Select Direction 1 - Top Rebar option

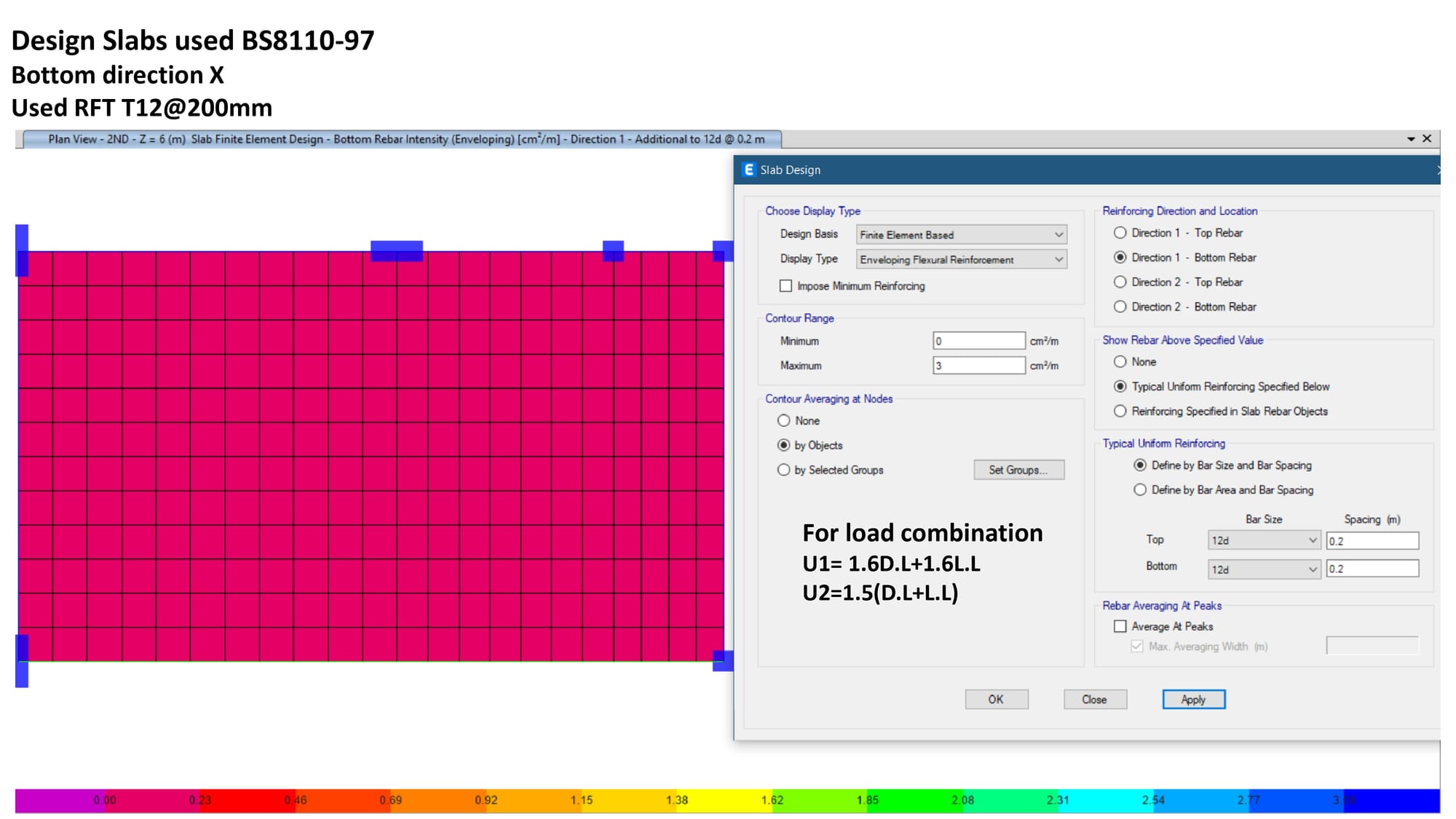(x=1120, y=233)
